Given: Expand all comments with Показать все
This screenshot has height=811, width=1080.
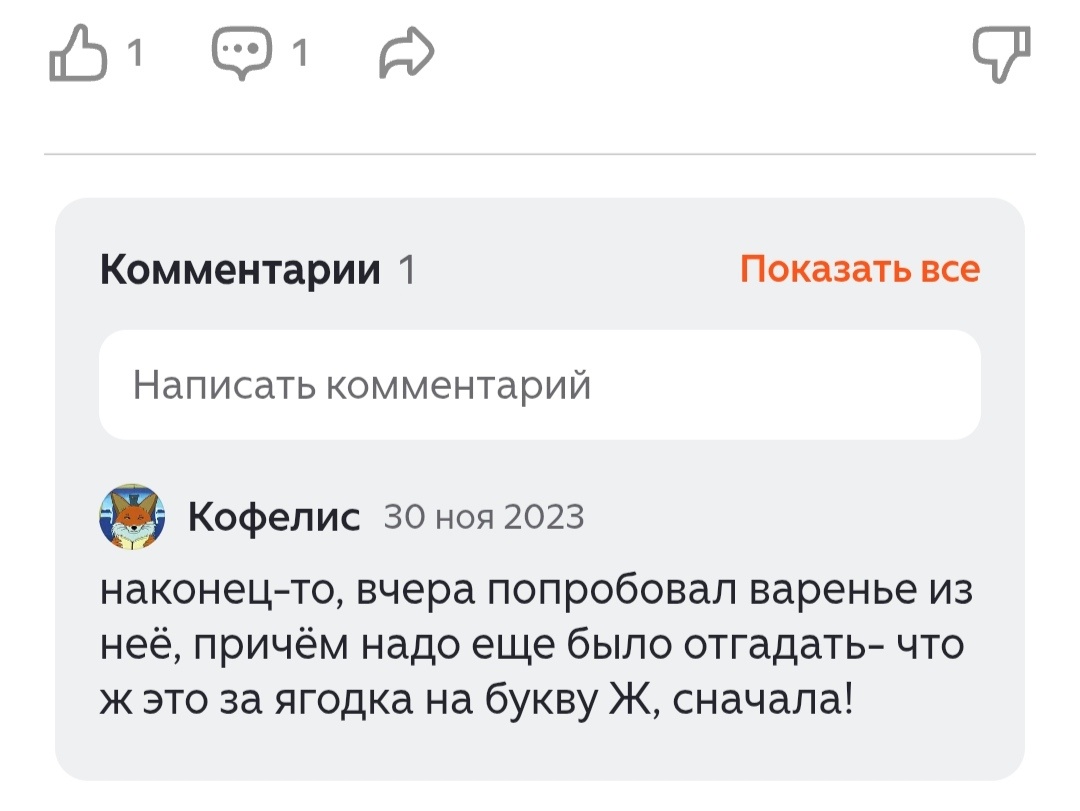Looking at the screenshot, I should 860,268.
